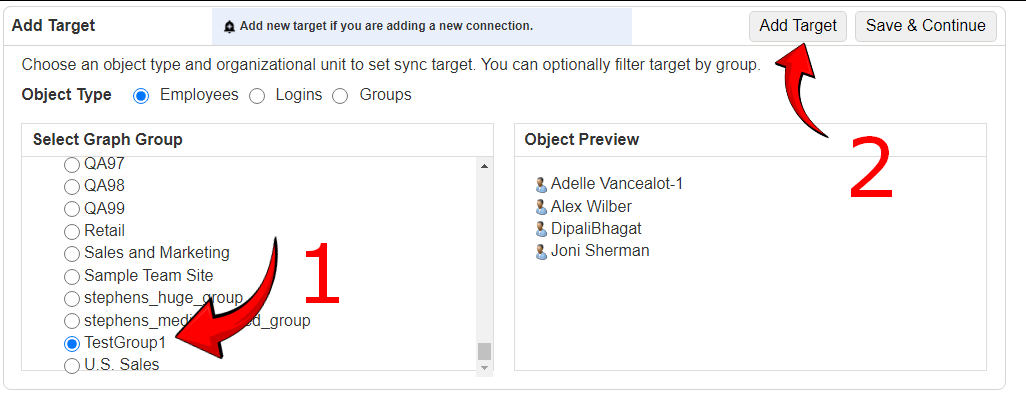Click the group list scrollbar thumb
Image resolution: width=1026 pixels, height=400 pixels.
pos(484,352)
